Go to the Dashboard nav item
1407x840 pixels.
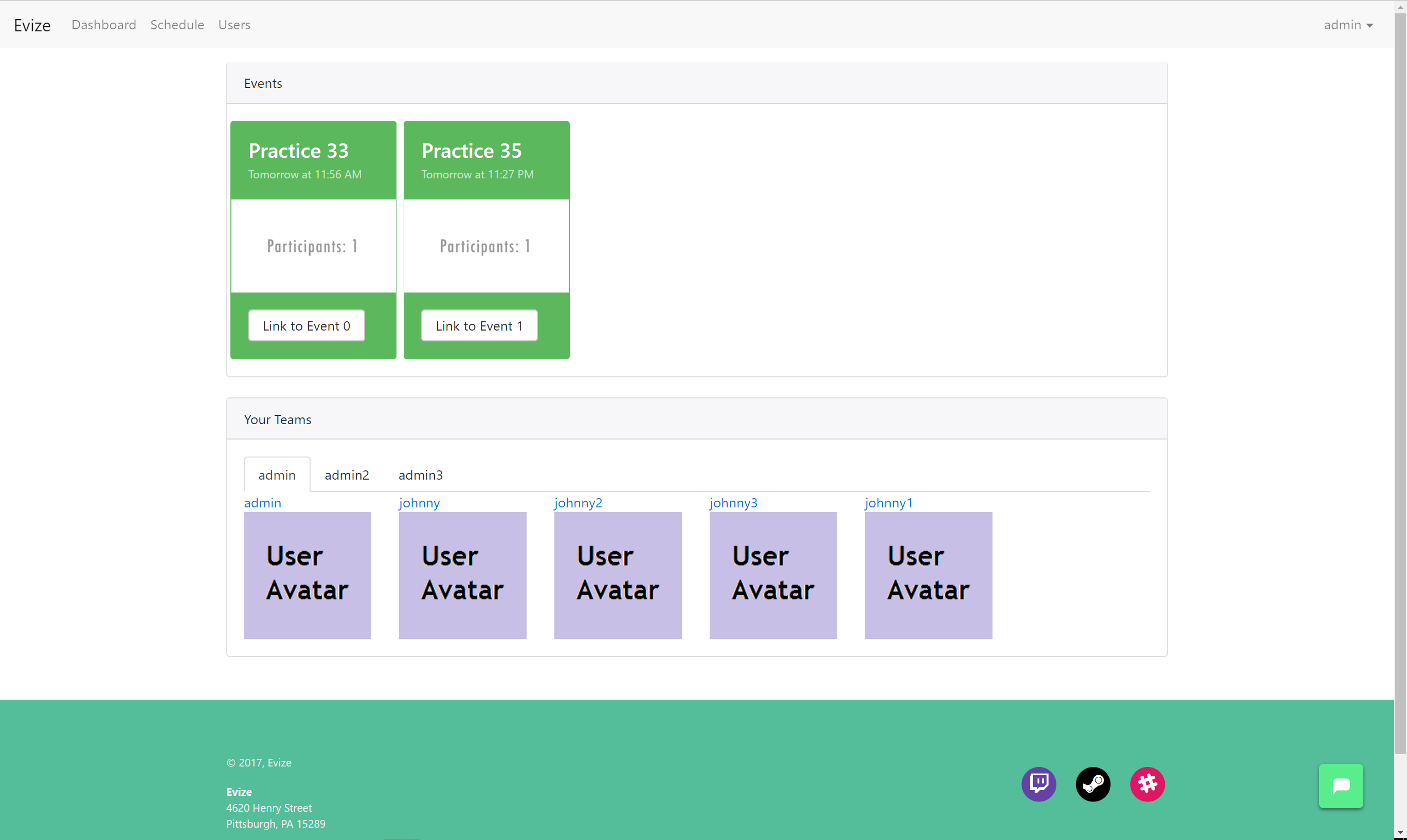click(x=103, y=25)
